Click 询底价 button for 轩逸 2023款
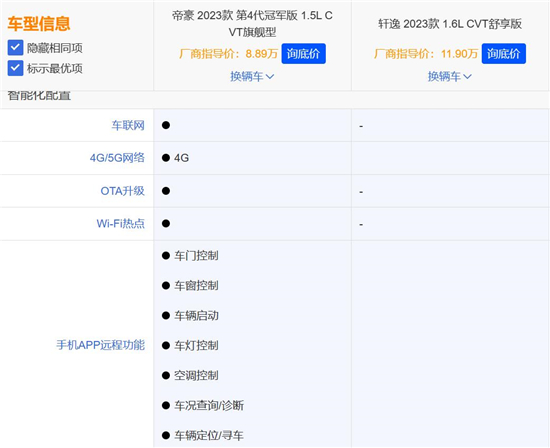The image size is (550, 448). 503,54
